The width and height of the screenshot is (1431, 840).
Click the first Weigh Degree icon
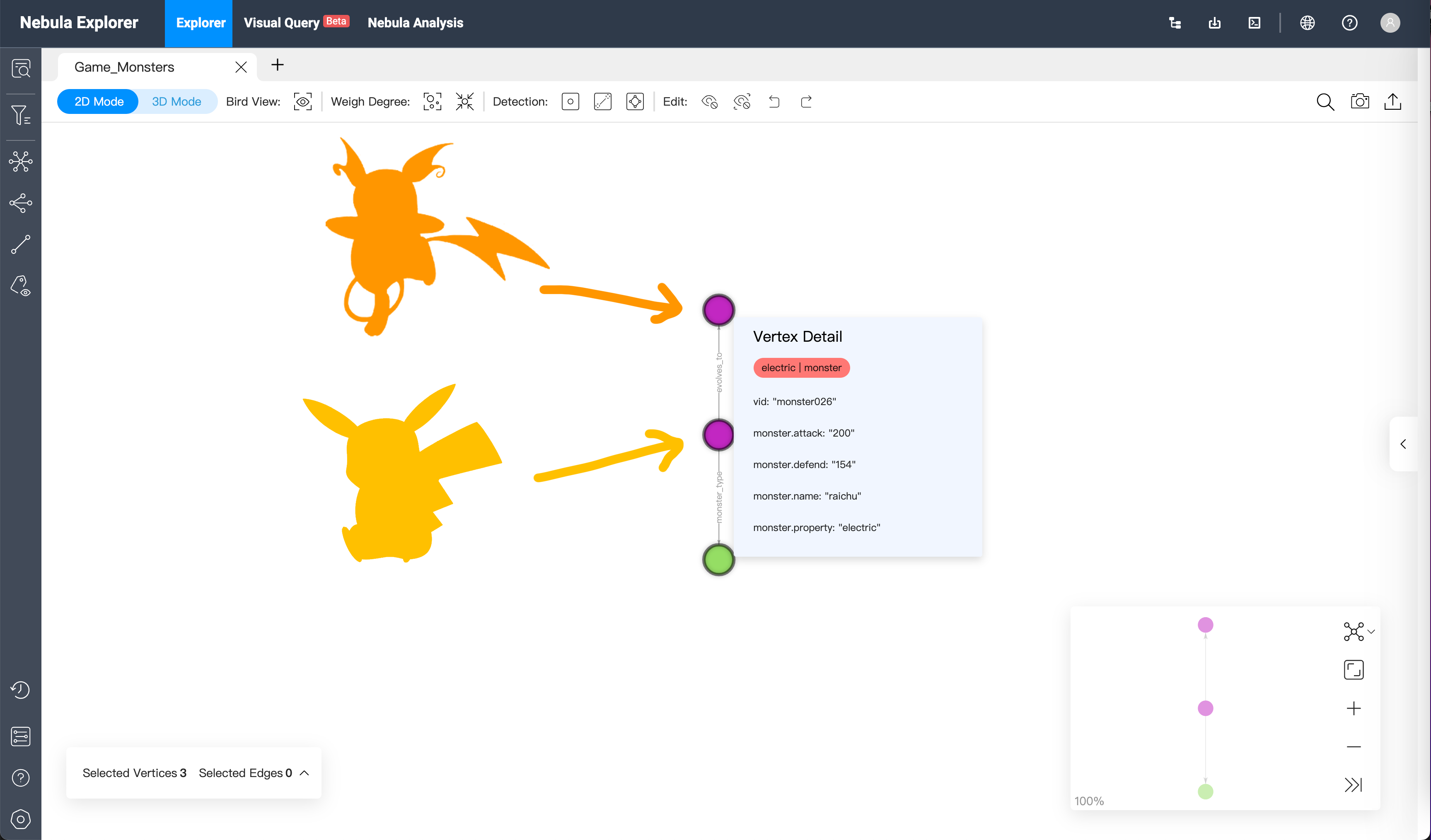coord(432,101)
